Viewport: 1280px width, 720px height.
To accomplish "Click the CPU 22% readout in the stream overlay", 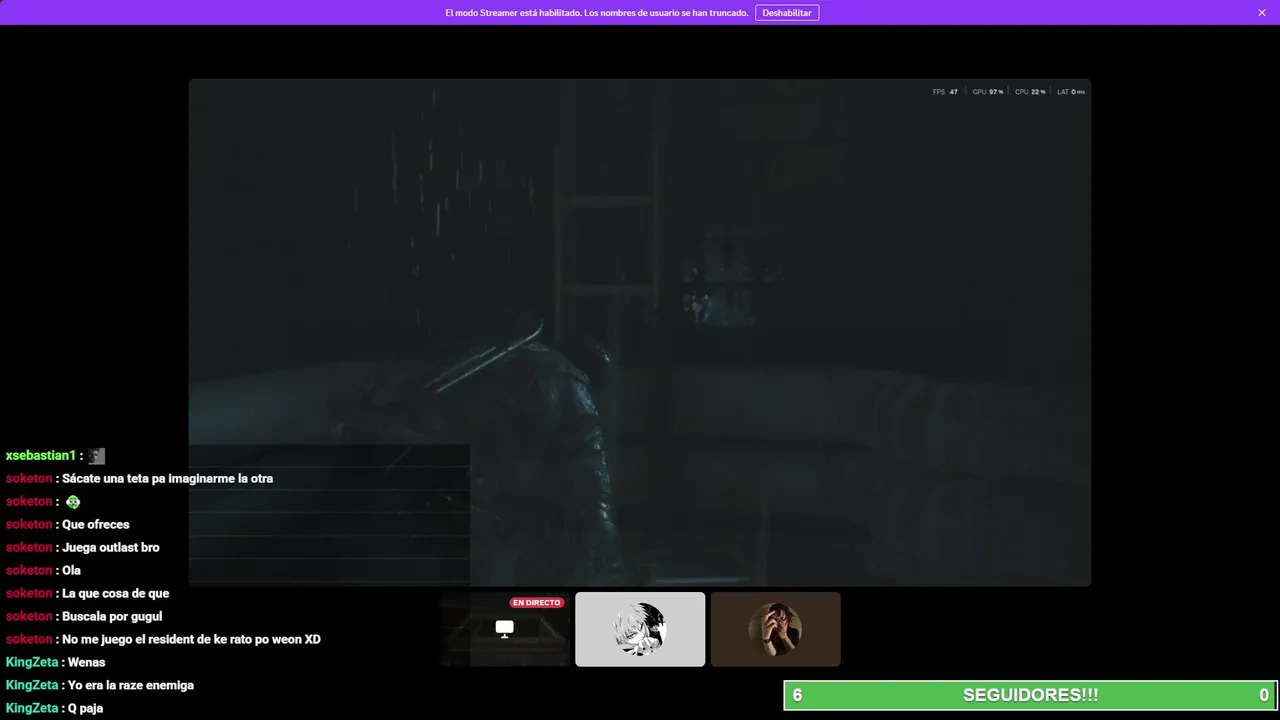I will click(x=1030, y=92).
